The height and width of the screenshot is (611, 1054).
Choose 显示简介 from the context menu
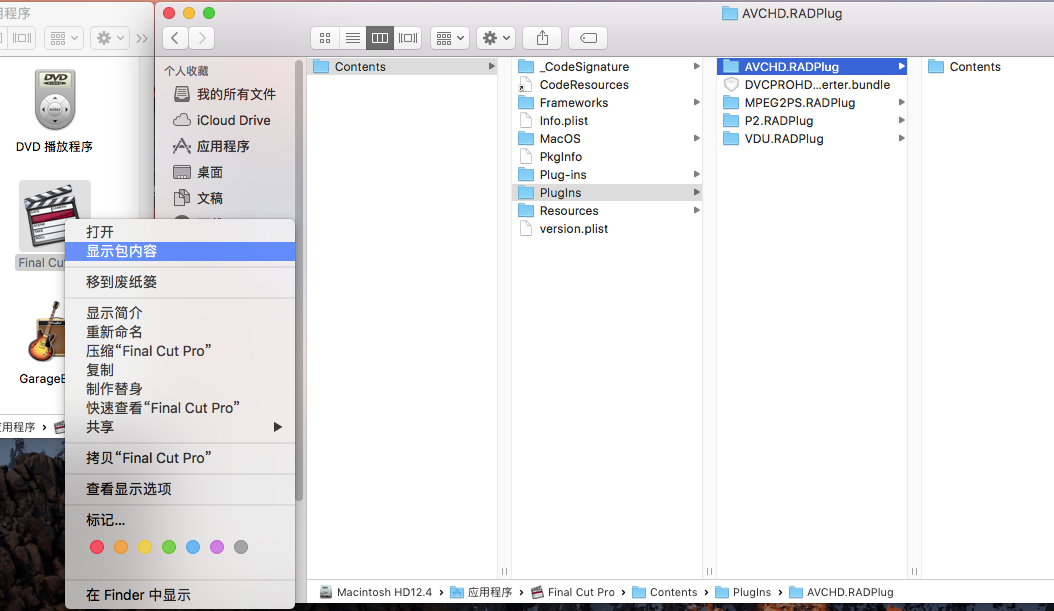(x=180, y=313)
